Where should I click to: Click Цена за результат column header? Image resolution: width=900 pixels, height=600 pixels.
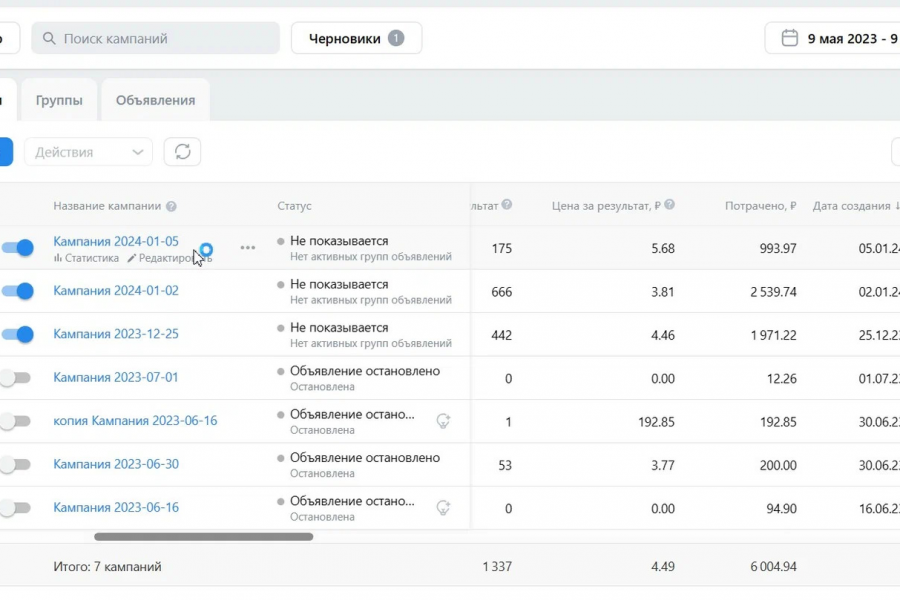coord(606,206)
